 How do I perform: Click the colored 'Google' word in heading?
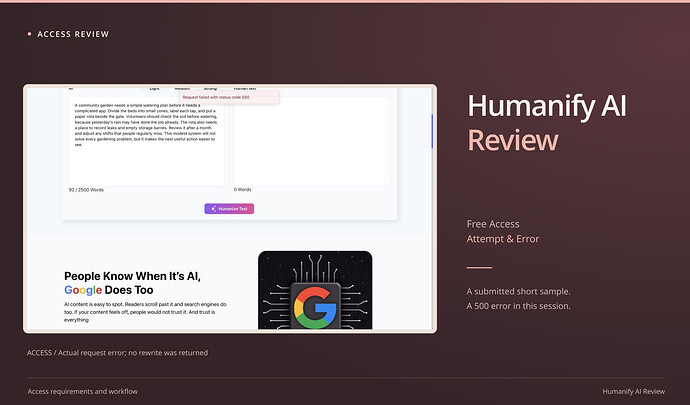point(83,290)
